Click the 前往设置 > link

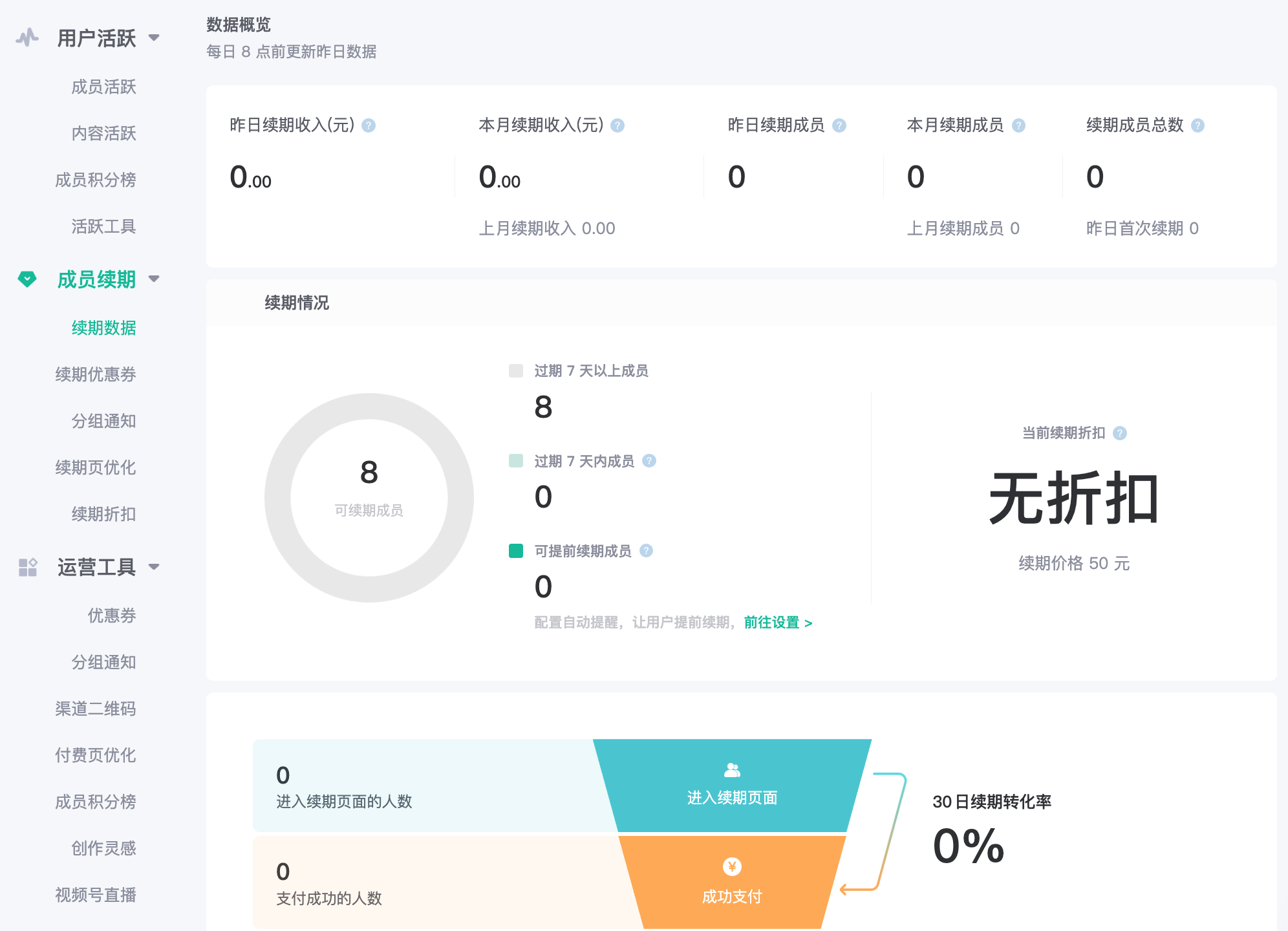(x=778, y=623)
